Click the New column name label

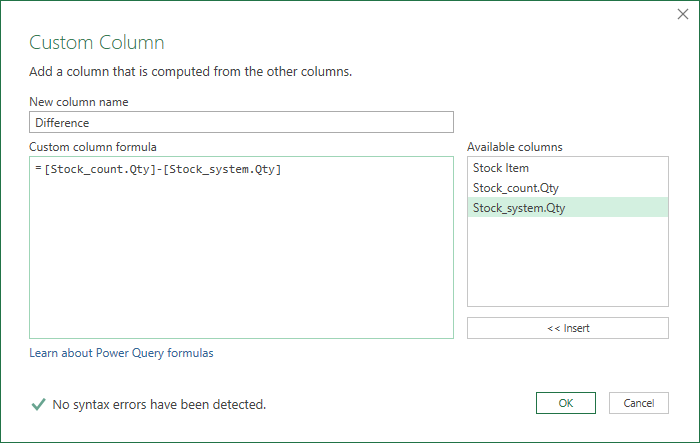pyautogui.click(x=79, y=102)
